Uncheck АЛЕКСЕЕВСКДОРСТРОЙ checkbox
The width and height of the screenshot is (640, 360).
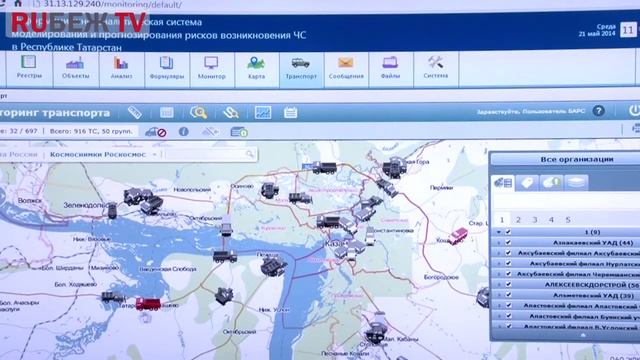pyautogui.click(x=508, y=284)
